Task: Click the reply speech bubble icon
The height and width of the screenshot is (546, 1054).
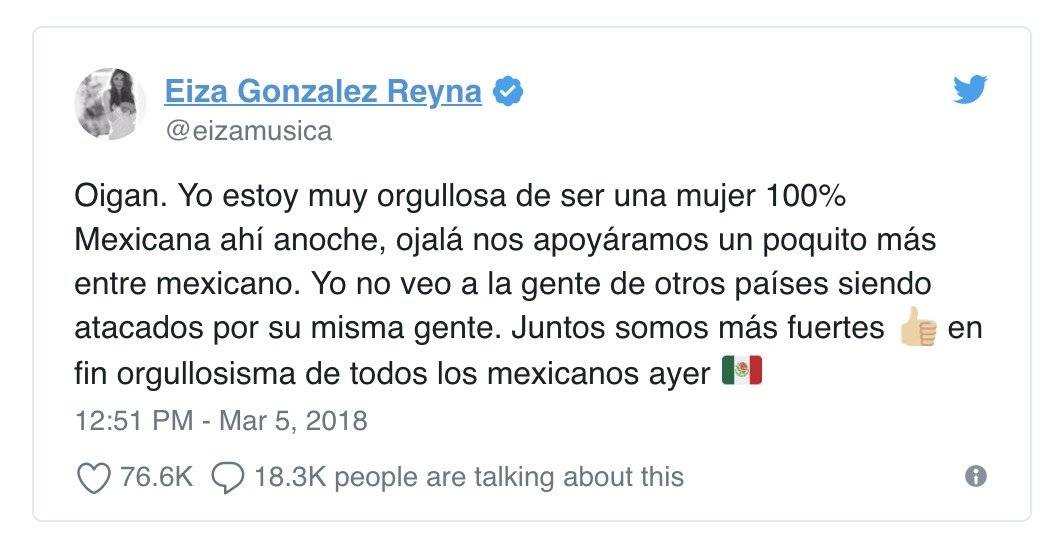Action: pos(227,478)
